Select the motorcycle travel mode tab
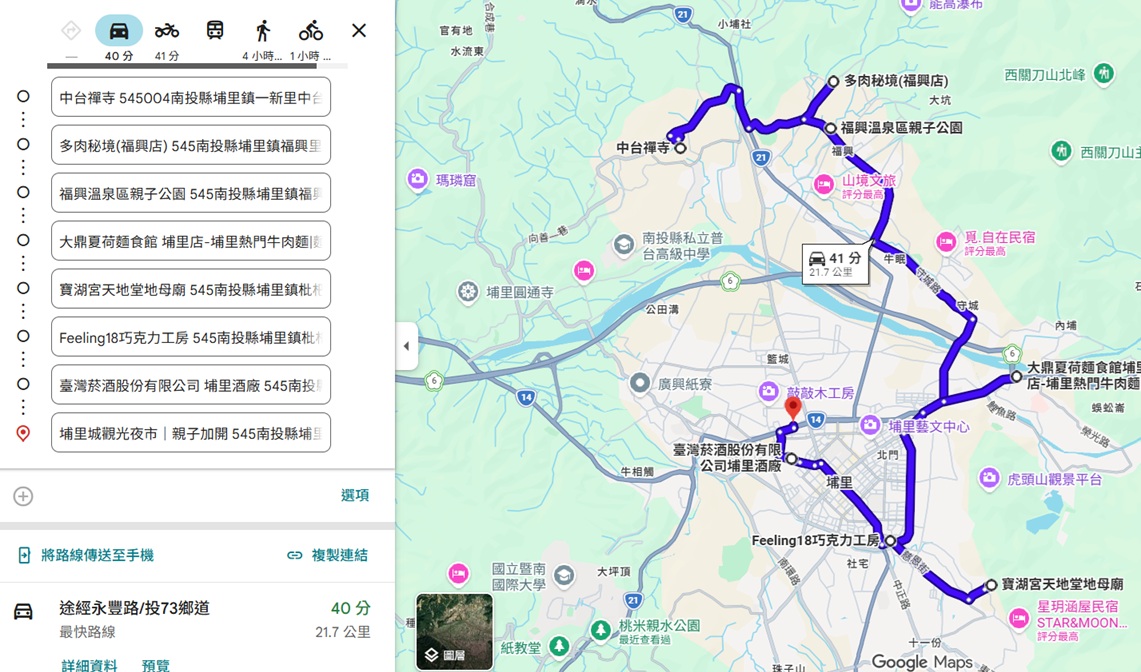Viewport: 1141px width, 672px height. 167,31
